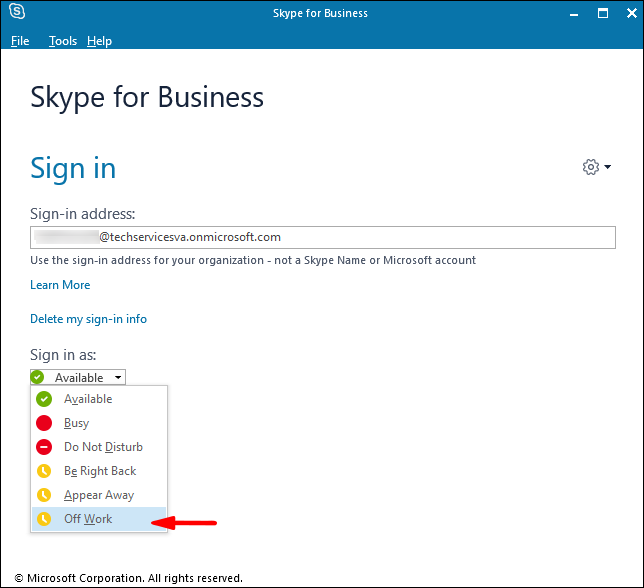Image resolution: width=644 pixels, height=588 pixels.
Task: Click the yellow Off Work clock icon
Action: (44, 519)
